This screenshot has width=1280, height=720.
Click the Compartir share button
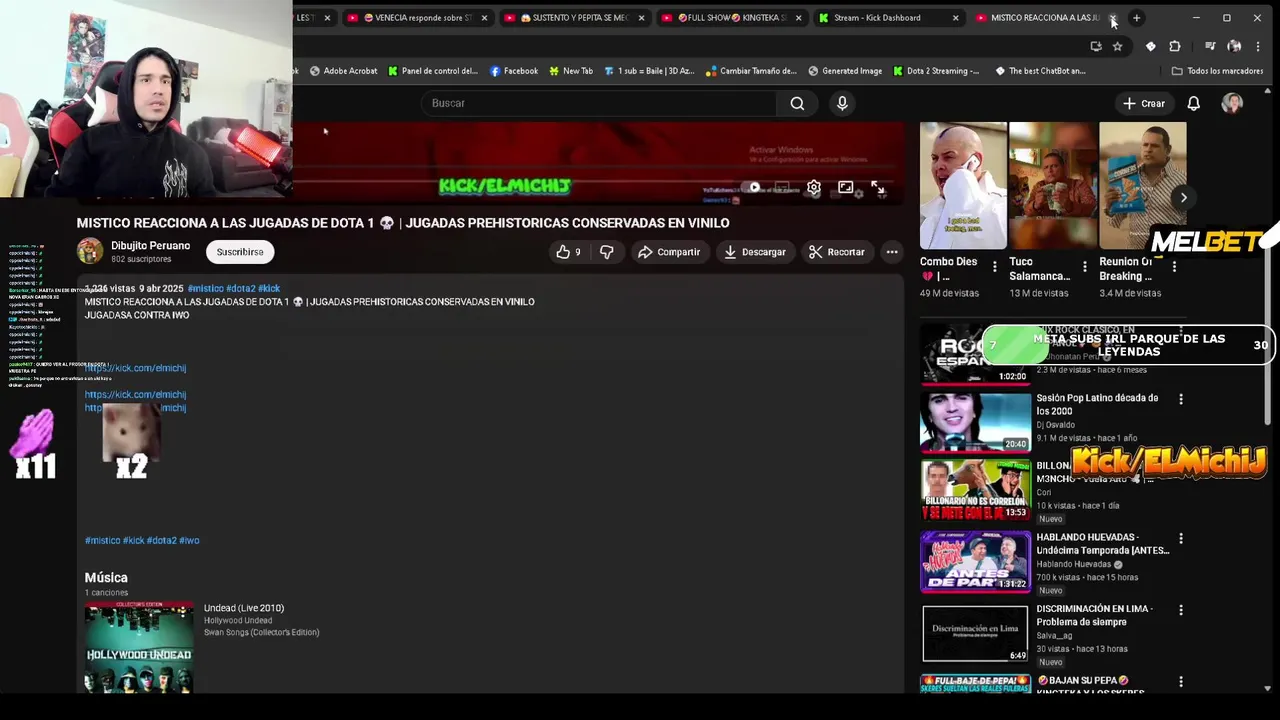[x=669, y=252]
